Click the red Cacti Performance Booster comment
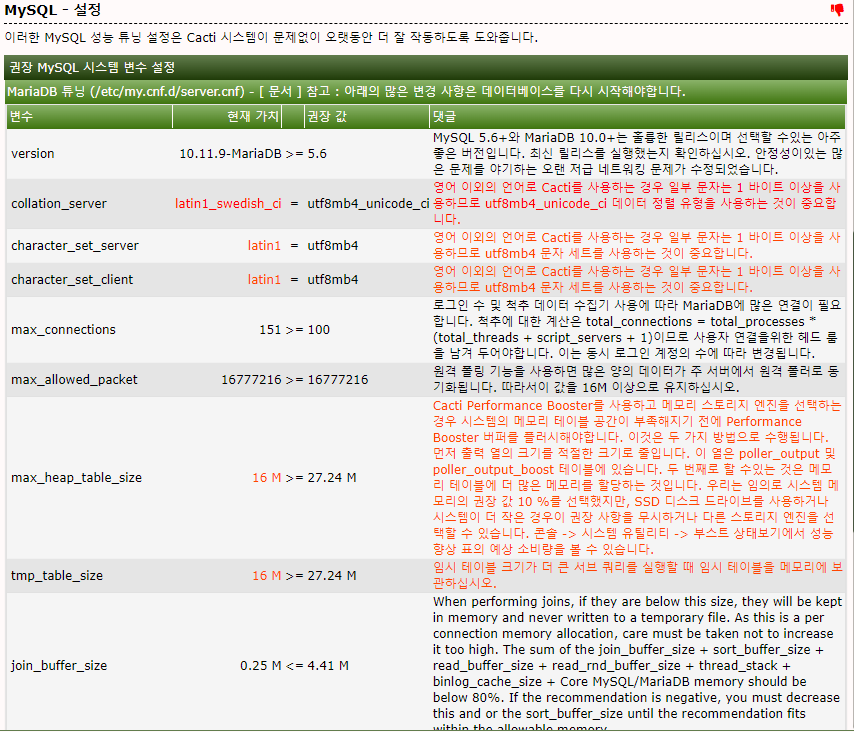The image size is (854, 732). point(637,478)
